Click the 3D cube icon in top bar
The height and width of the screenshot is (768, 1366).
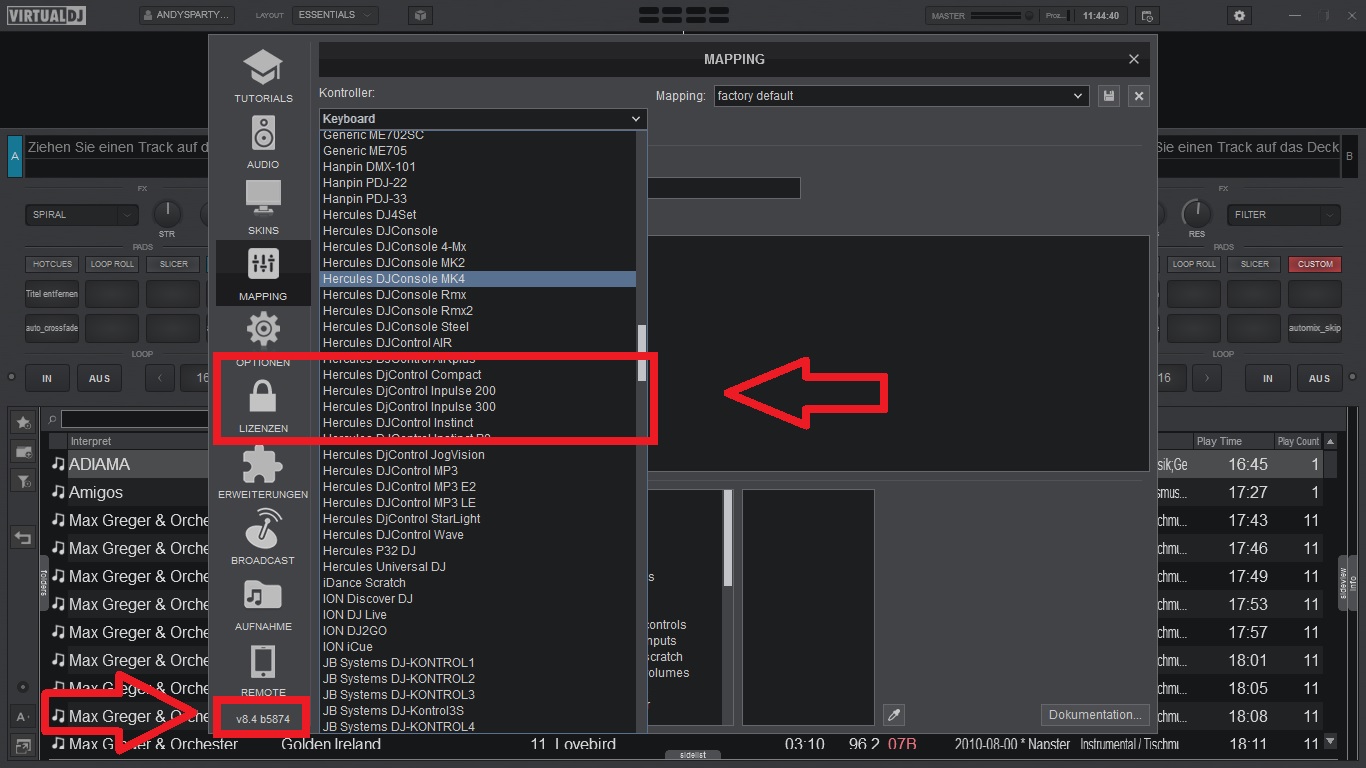click(x=421, y=15)
